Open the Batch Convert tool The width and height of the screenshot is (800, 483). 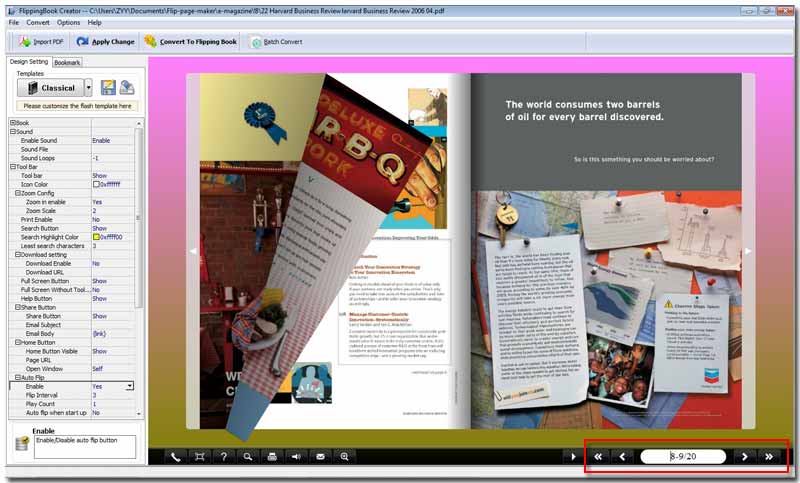pyautogui.click(x=277, y=42)
